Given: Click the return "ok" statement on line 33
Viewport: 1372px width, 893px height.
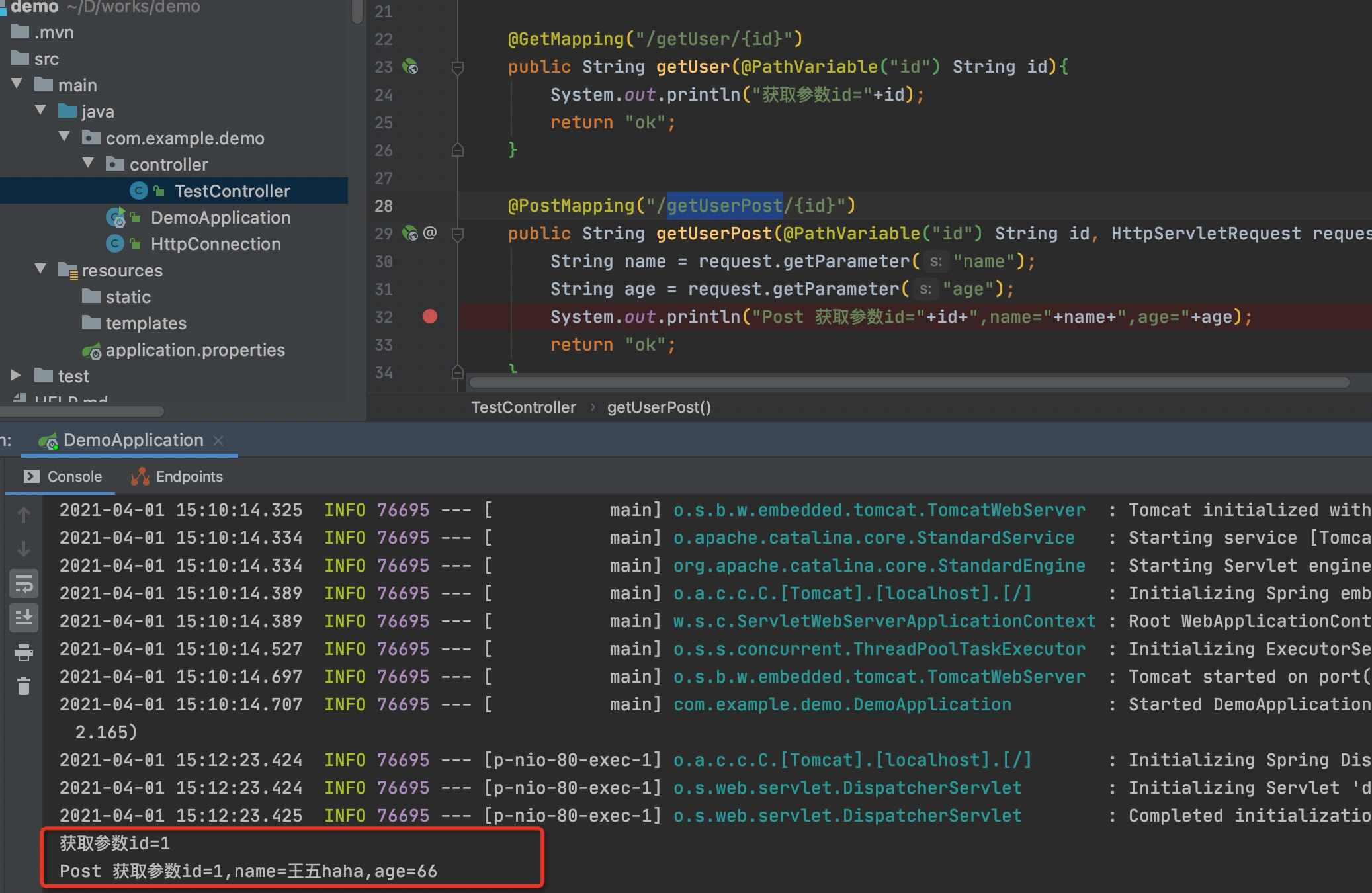Looking at the screenshot, I should coord(613,345).
